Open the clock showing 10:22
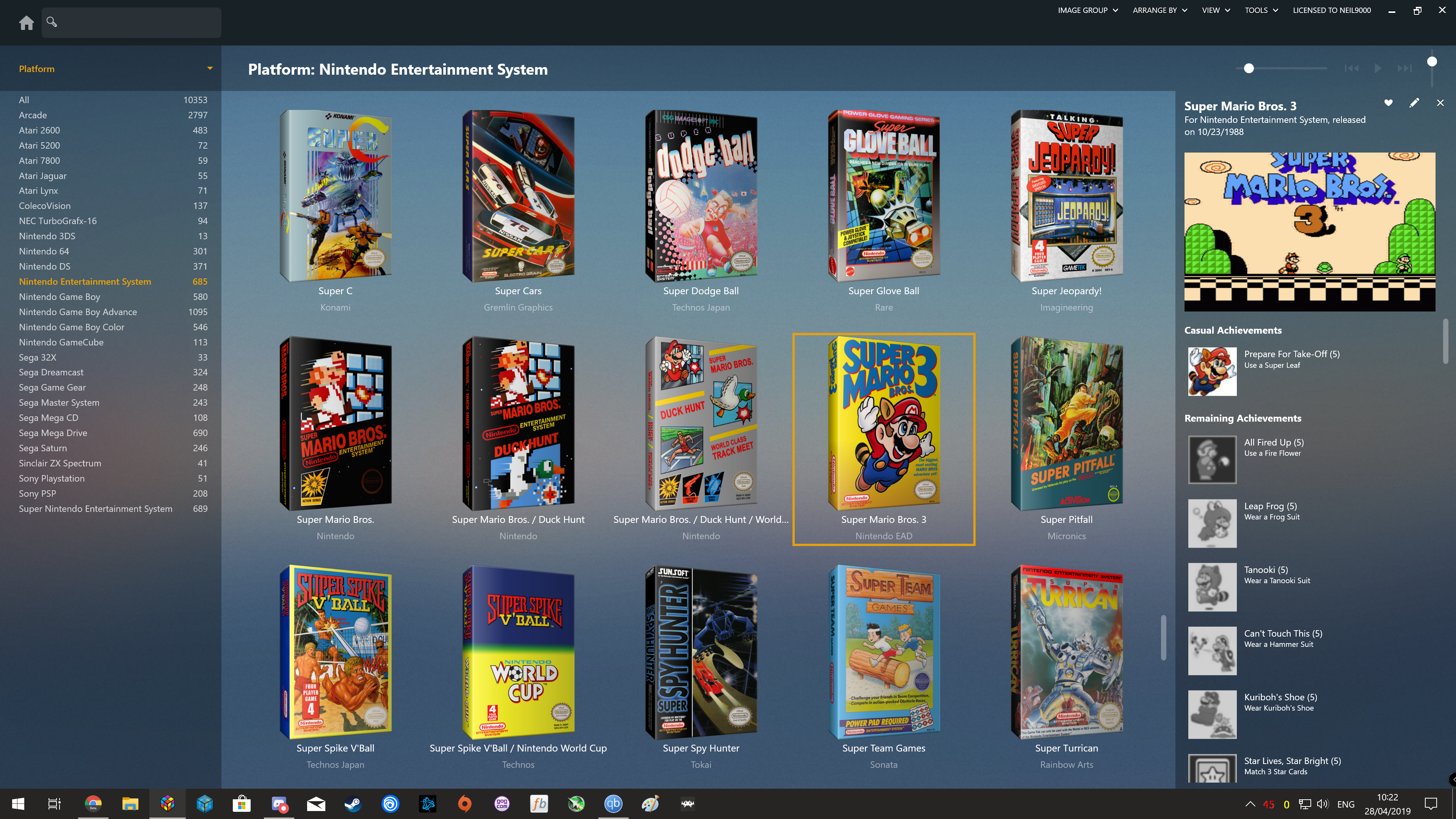 (1388, 804)
